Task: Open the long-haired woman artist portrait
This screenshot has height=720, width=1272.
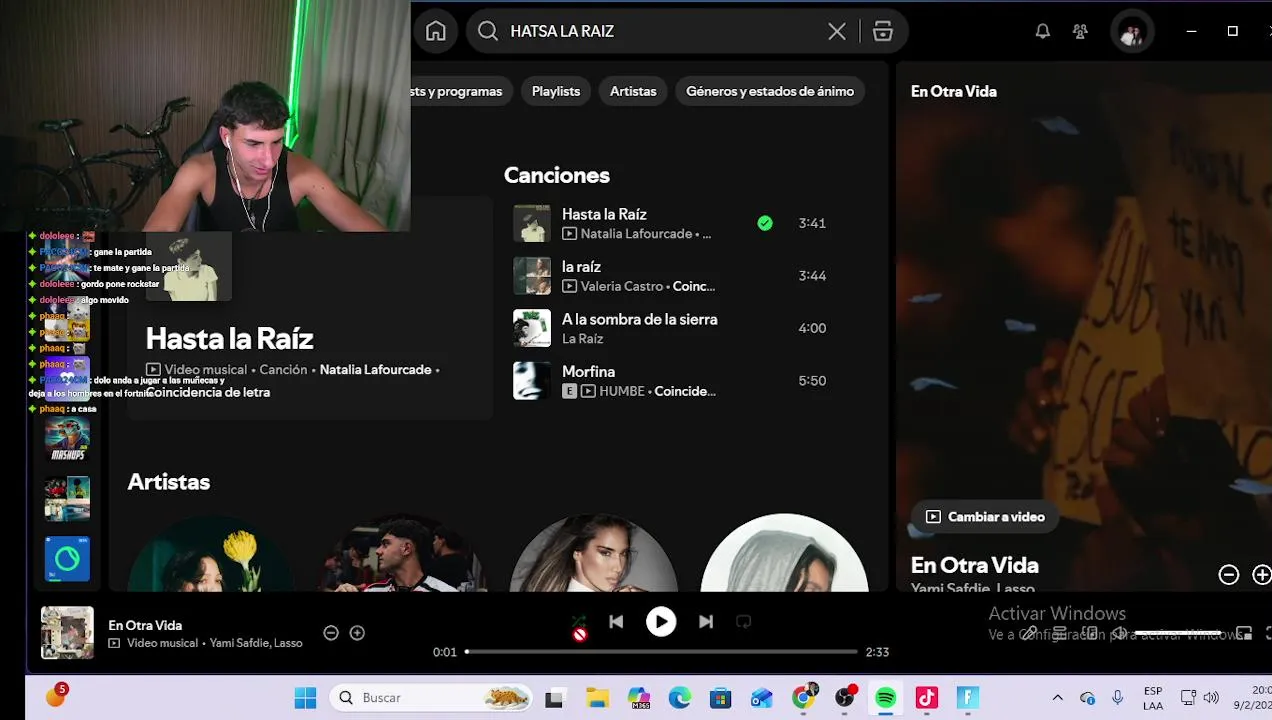Action: 594,553
